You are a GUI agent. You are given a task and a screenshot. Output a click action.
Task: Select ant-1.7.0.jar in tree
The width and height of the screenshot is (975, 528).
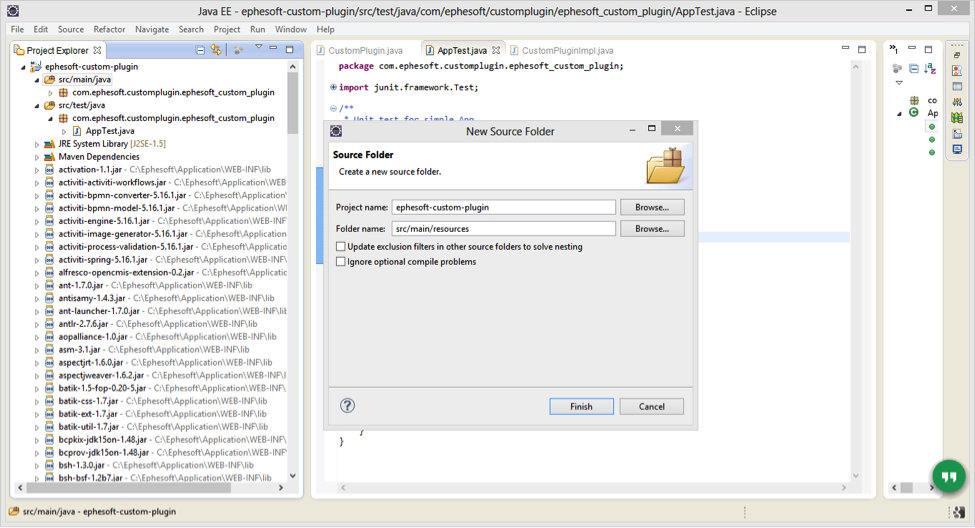click(81, 285)
